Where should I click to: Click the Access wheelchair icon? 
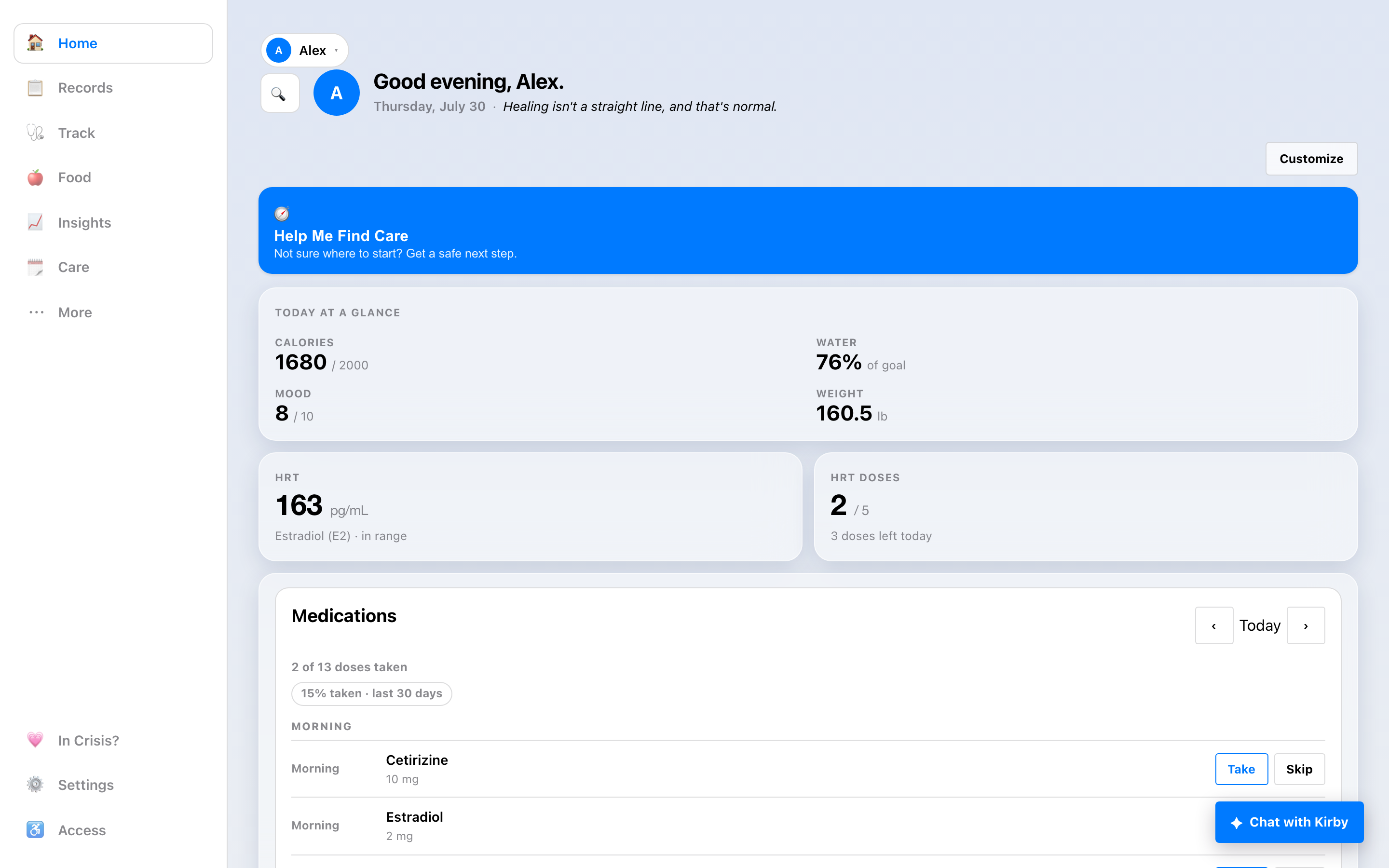35,829
